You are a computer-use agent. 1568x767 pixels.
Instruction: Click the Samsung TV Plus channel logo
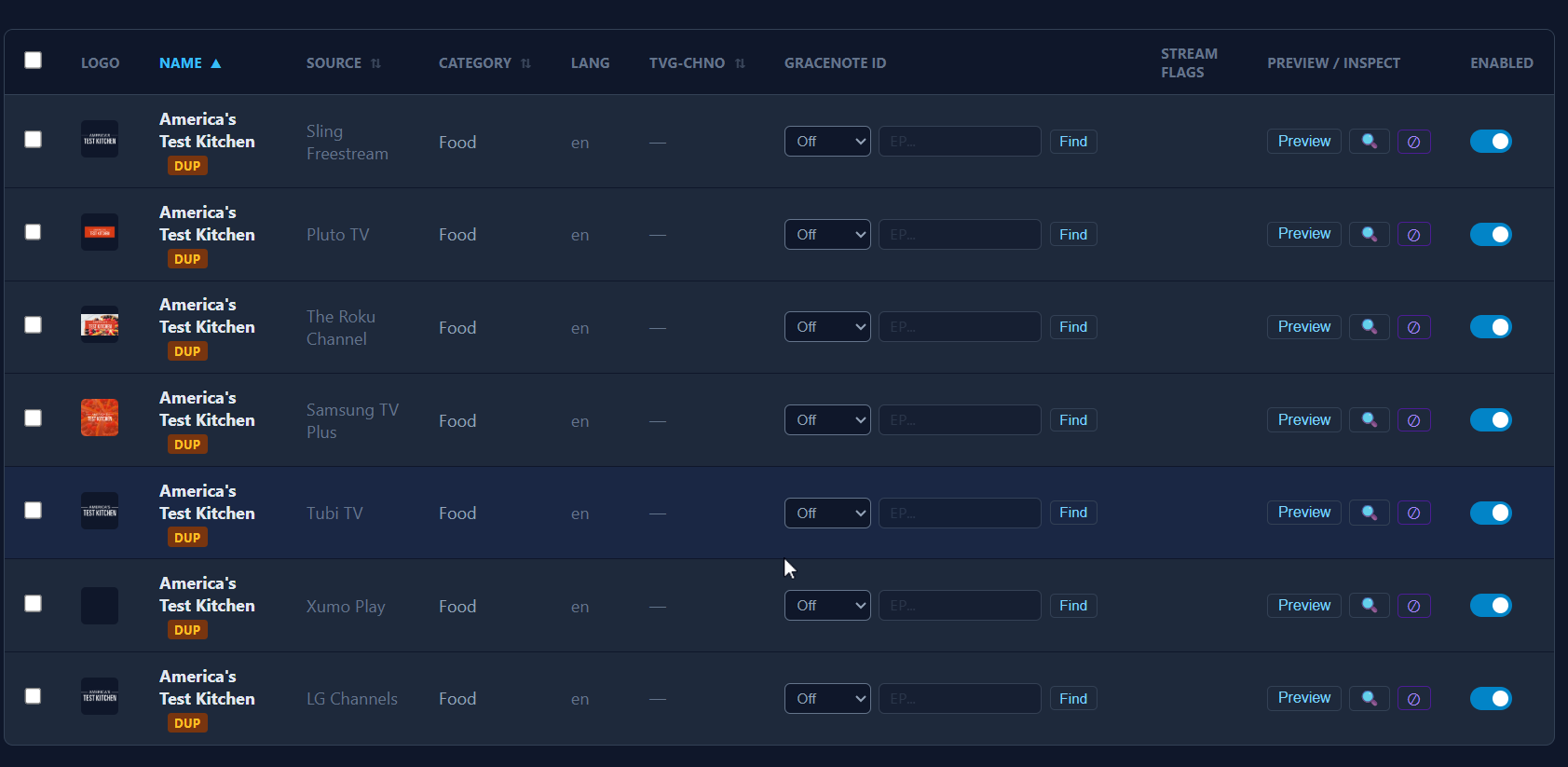(100, 418)
